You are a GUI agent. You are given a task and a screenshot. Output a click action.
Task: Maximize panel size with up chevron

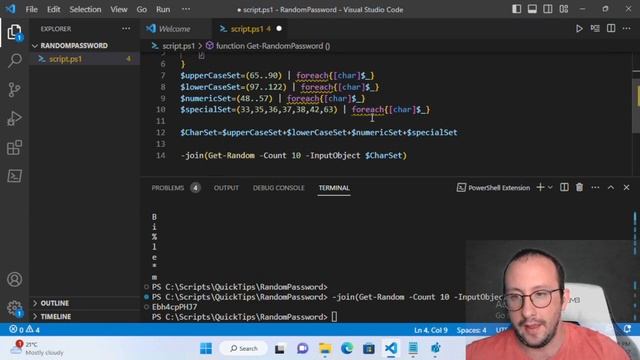pyautogui.click(x=611, y=187)
